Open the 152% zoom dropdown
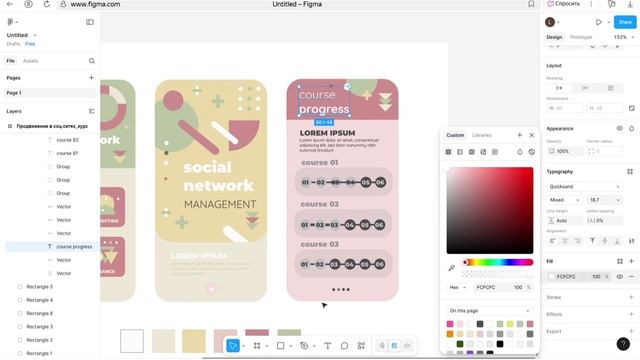The width and height of the screenshot is (640, 360). point(624,37)
